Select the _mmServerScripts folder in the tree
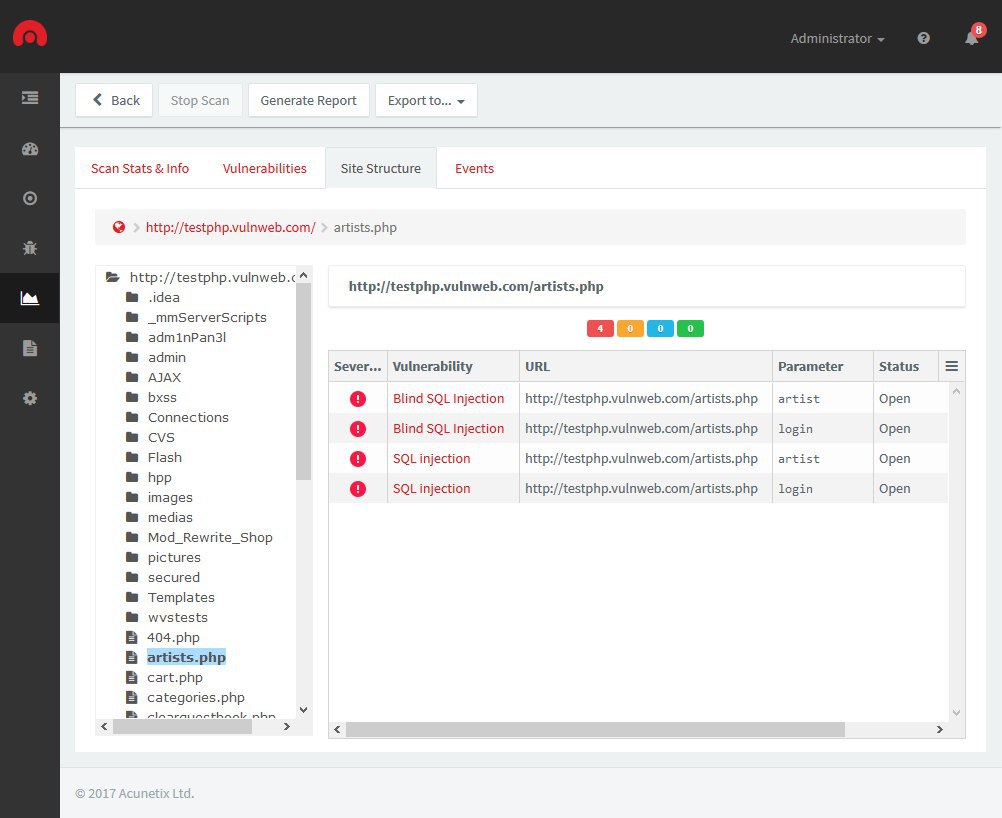 [207, 318]
